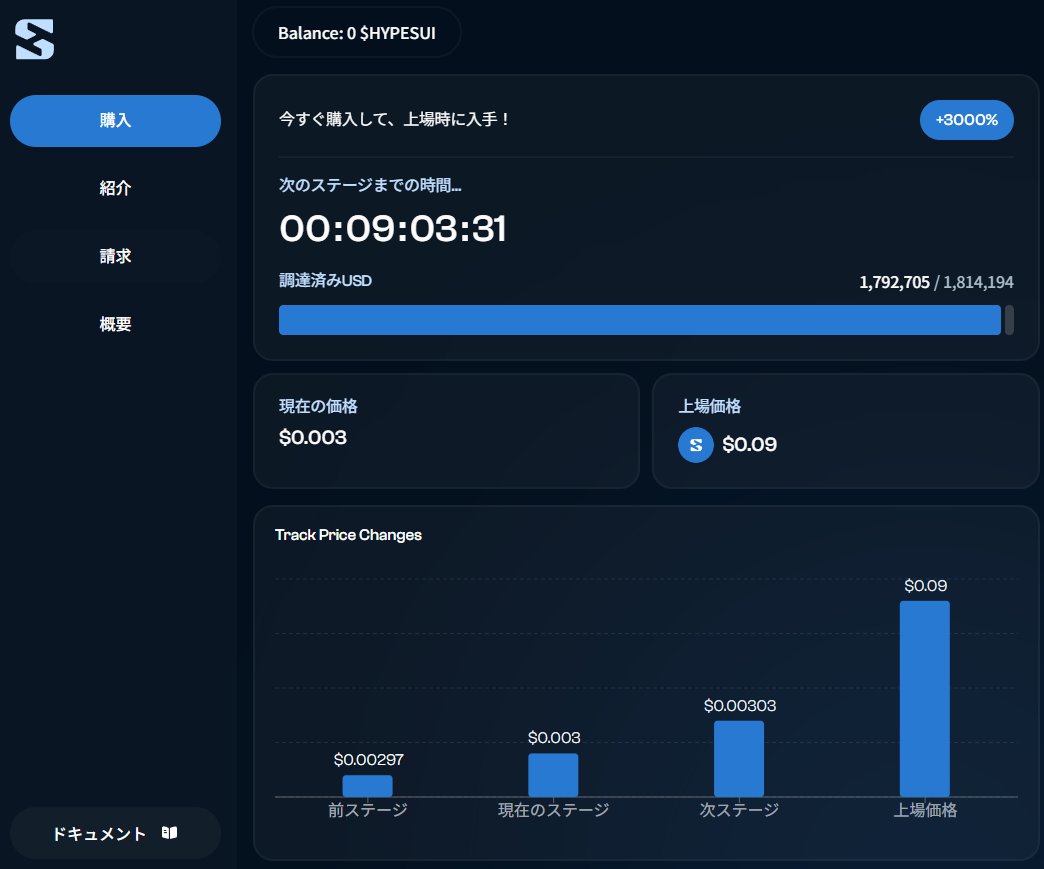Select the 前ステージ bar showing $0.00297
The image size is (1044, 869).
pyautogui.click(x=368, y=785)
